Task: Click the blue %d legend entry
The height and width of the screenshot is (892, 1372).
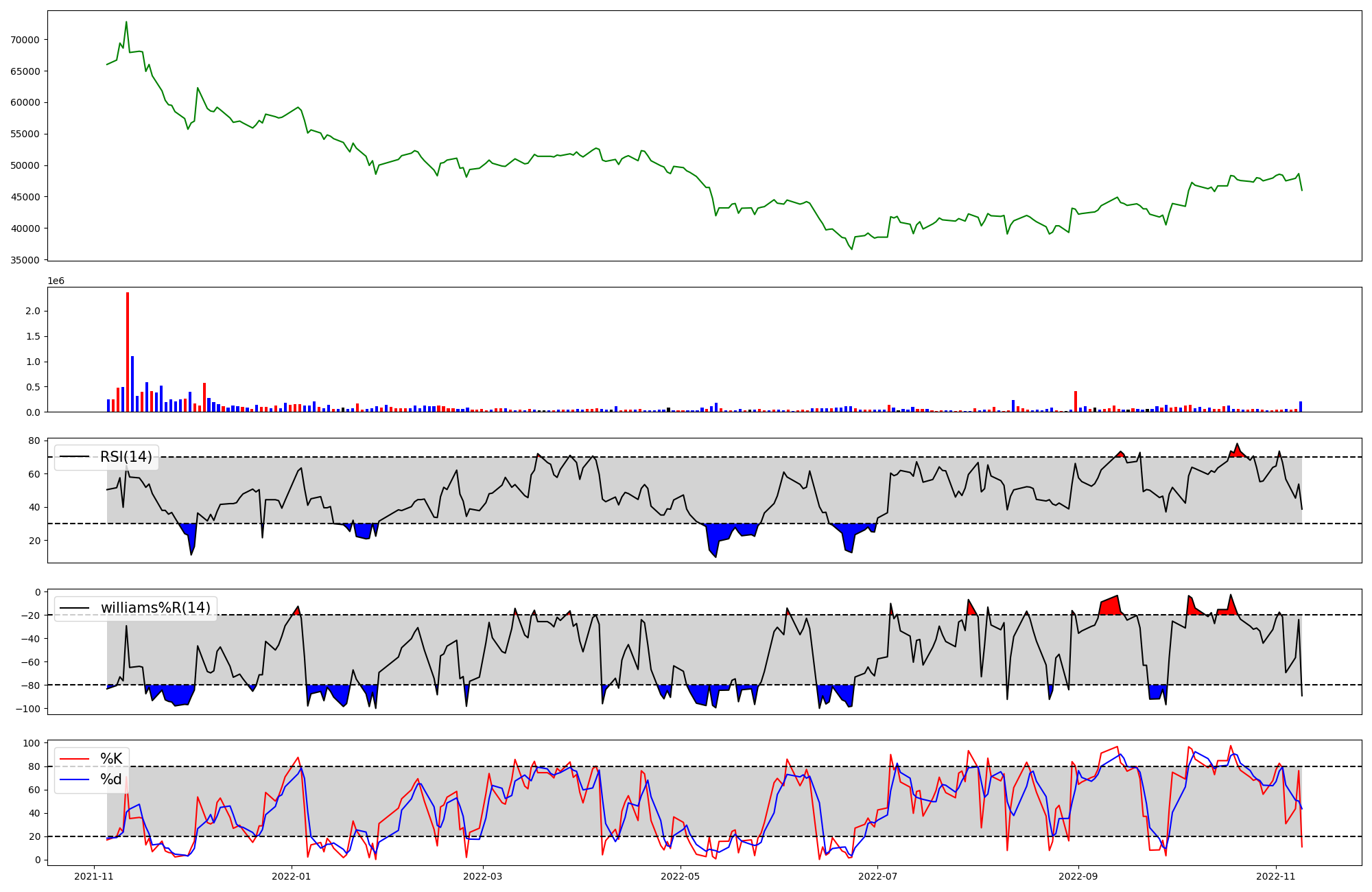Action: pyautogui.click(x=111, y=779)
